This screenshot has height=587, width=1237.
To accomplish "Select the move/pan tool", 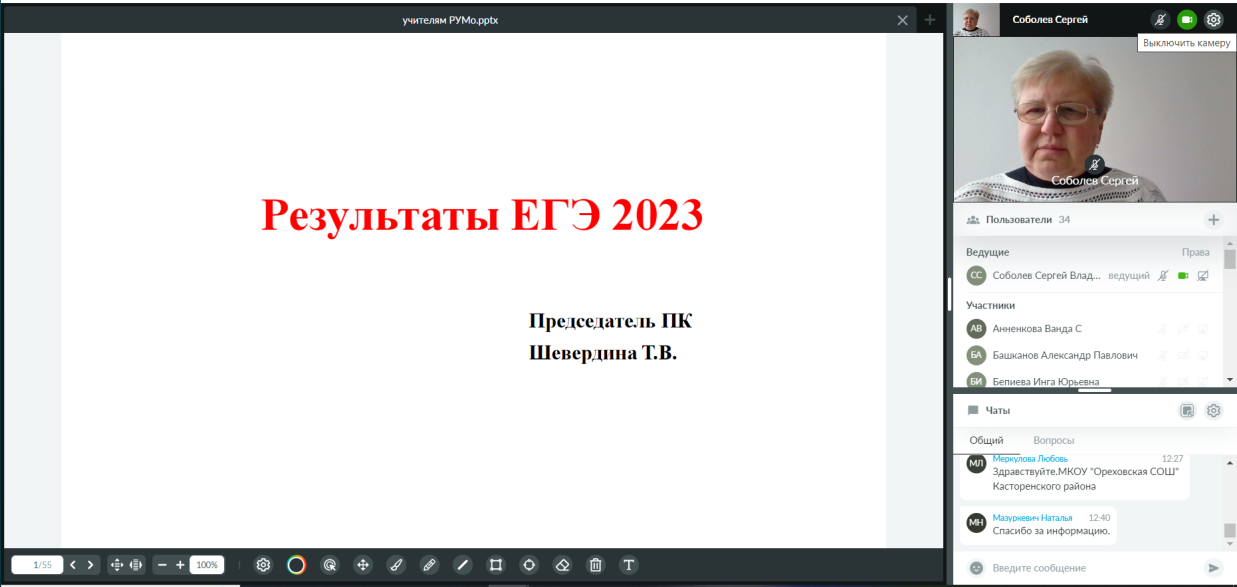I will [x=363, y=565].
